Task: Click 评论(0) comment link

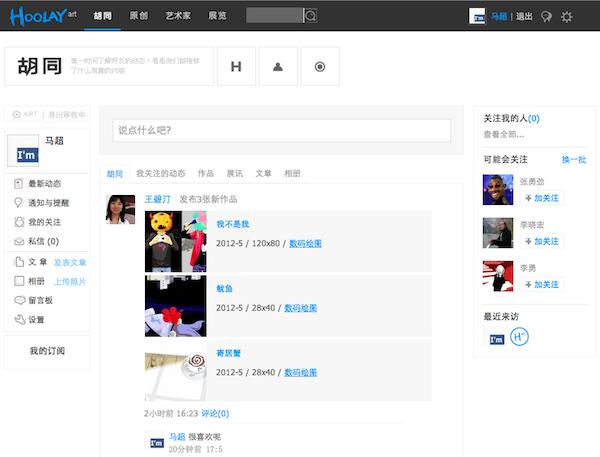Action: pos(215,414)
